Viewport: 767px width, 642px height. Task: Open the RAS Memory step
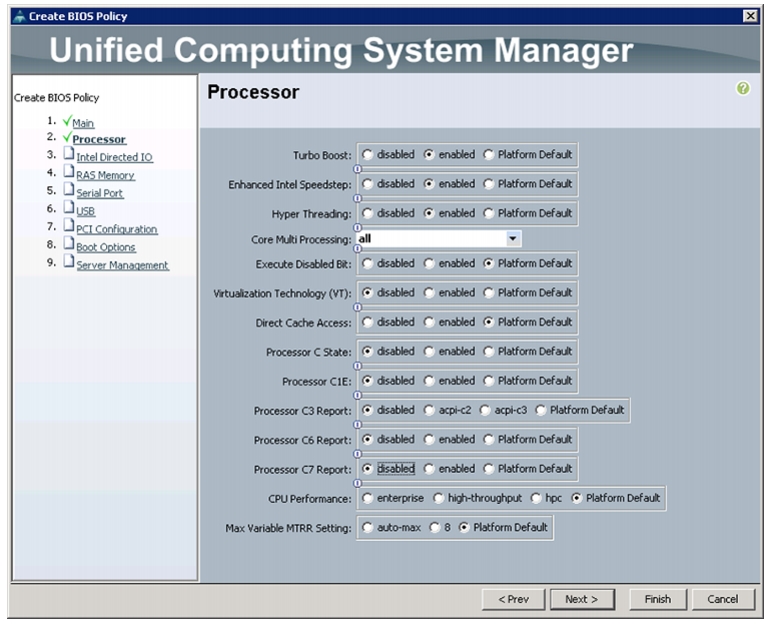(x=105, y=175)
